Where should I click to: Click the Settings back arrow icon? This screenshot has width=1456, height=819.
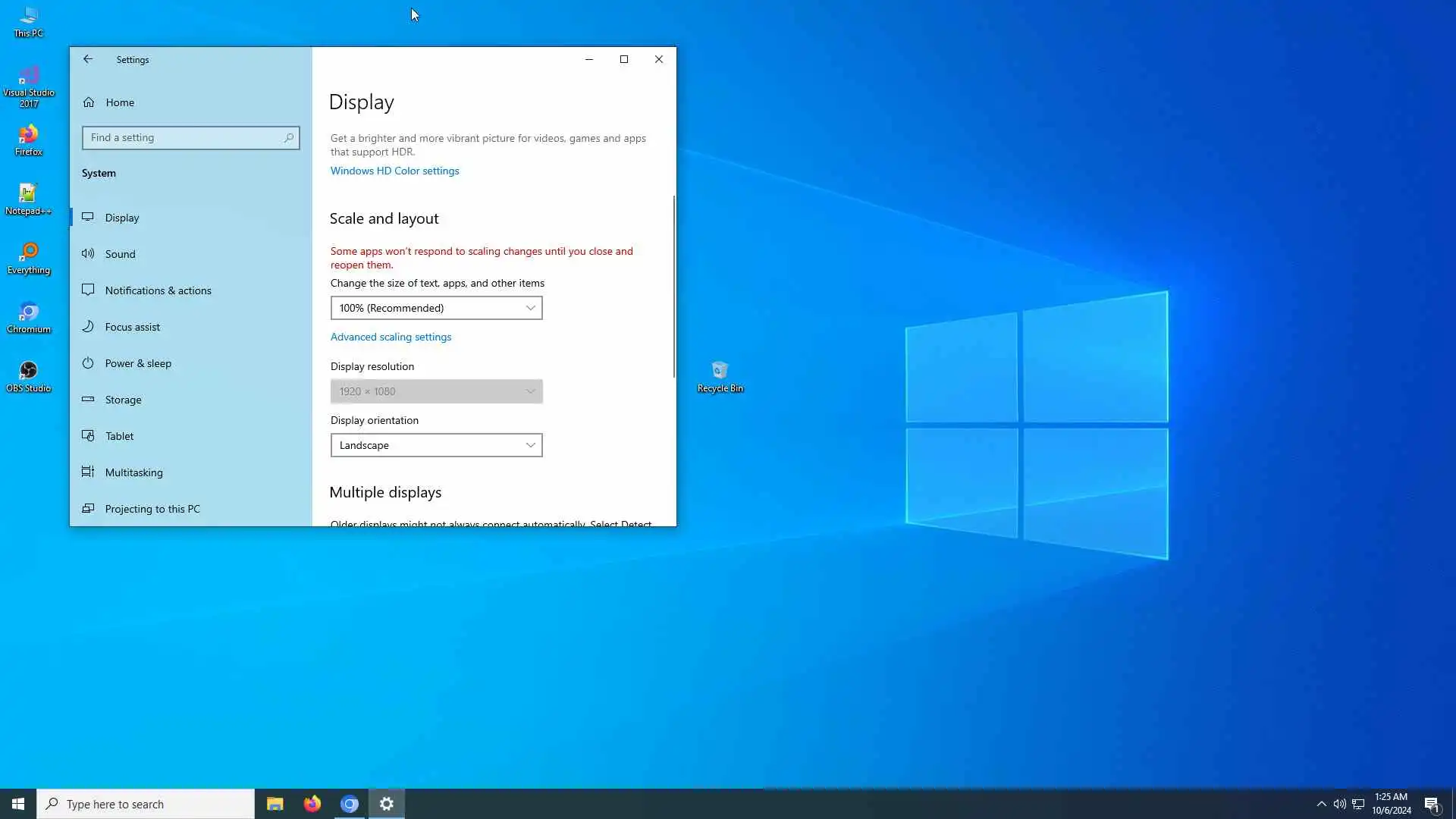[88, 59]
